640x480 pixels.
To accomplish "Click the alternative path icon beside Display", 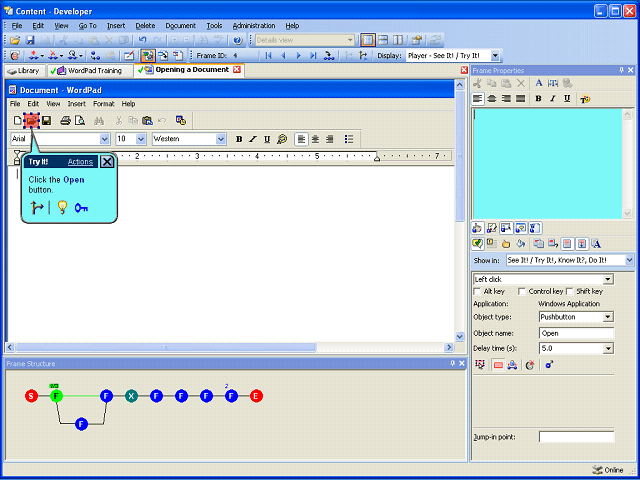I will click(x=363, y=56).
